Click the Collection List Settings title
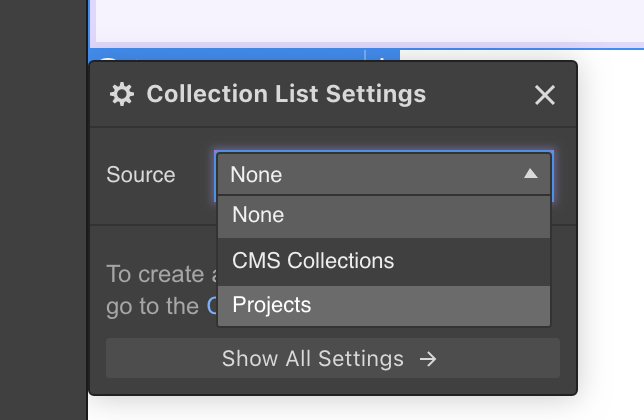The width and height of the screenshot is (644, 420). tap(286, 94)
